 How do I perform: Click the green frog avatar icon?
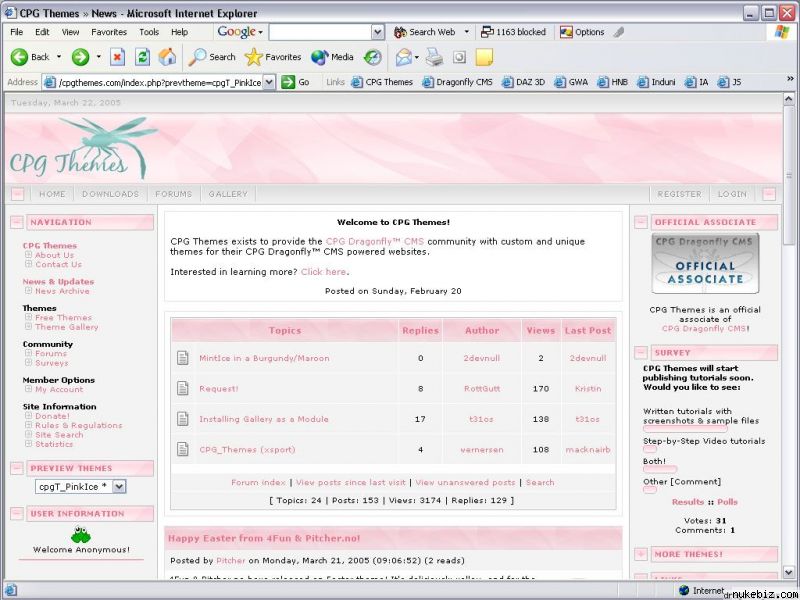coord(81,535)
